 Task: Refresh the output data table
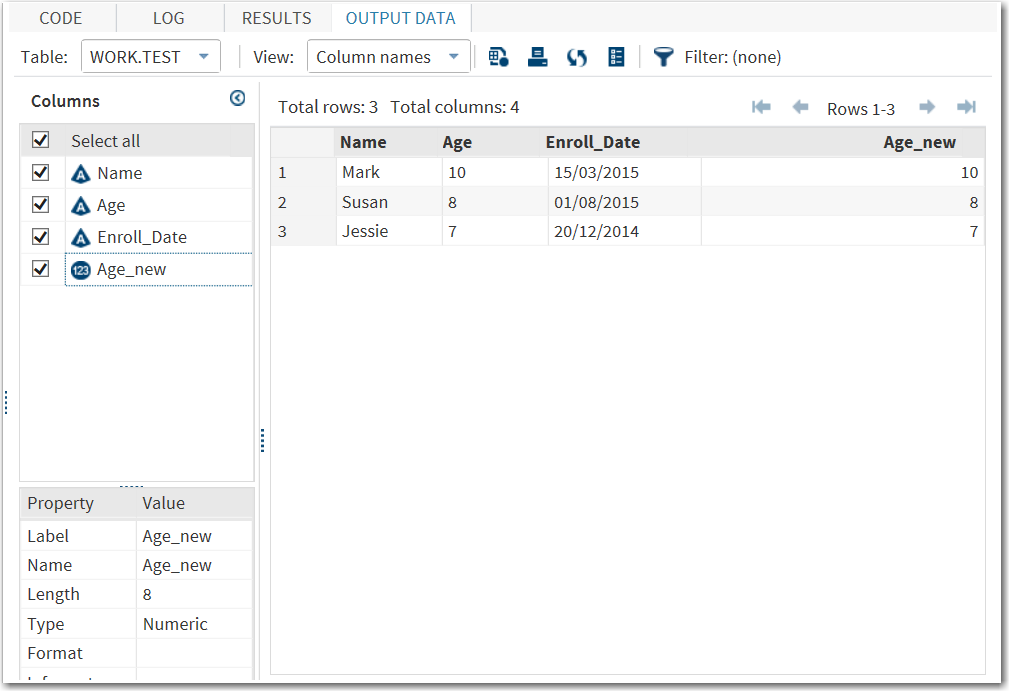[577, 57]
